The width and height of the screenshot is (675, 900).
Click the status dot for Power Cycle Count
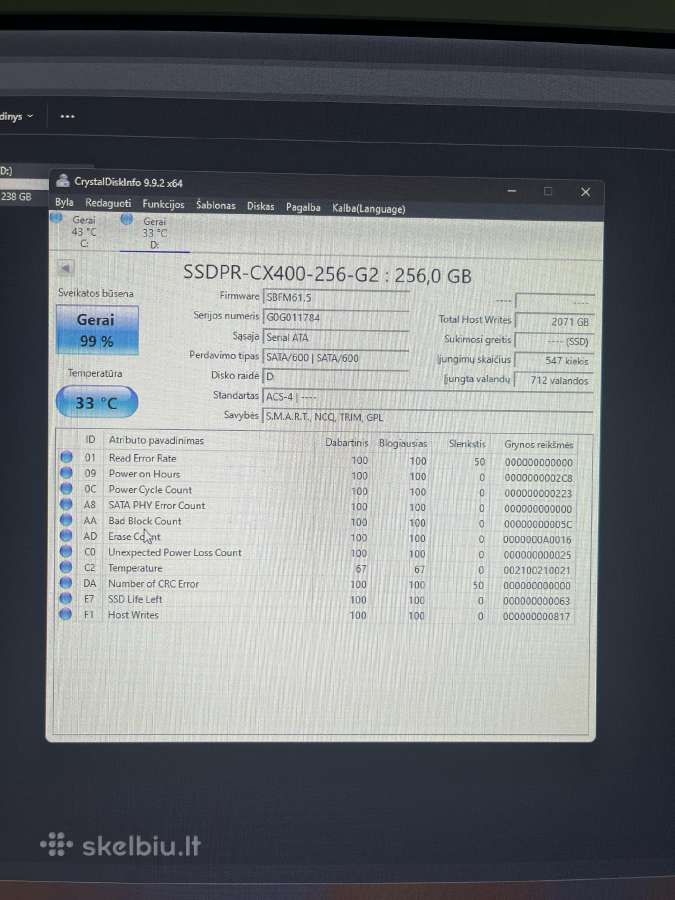coord(67,488)
